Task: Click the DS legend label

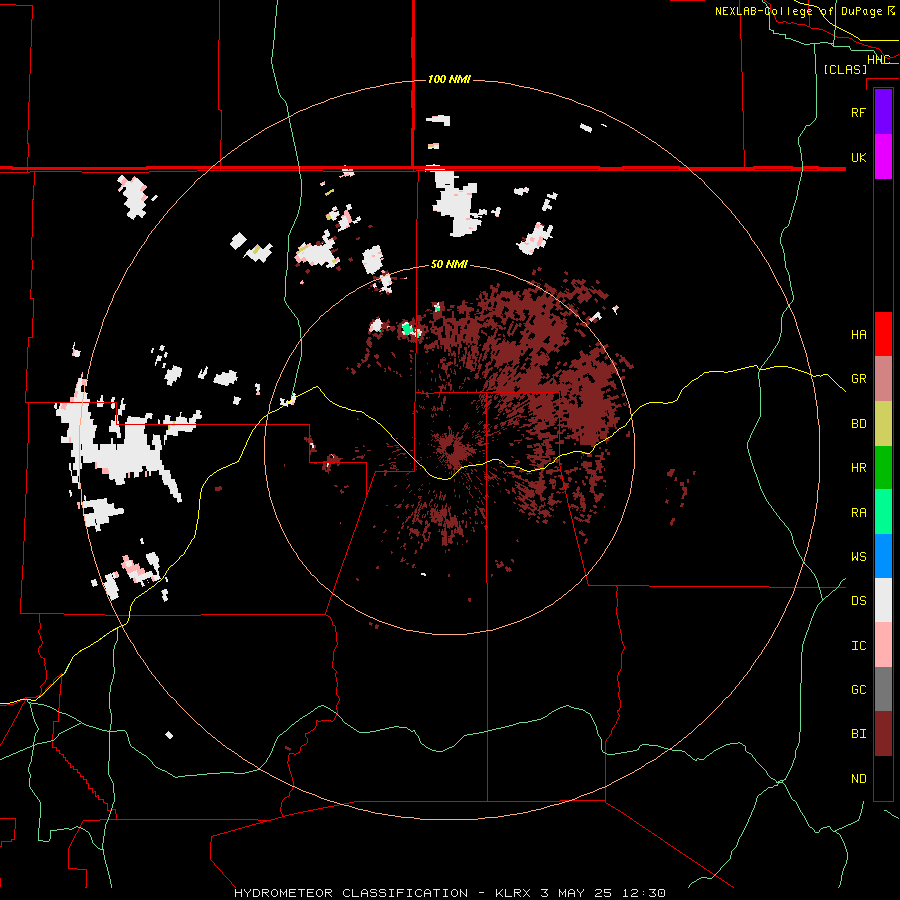Action: [858, 601]
